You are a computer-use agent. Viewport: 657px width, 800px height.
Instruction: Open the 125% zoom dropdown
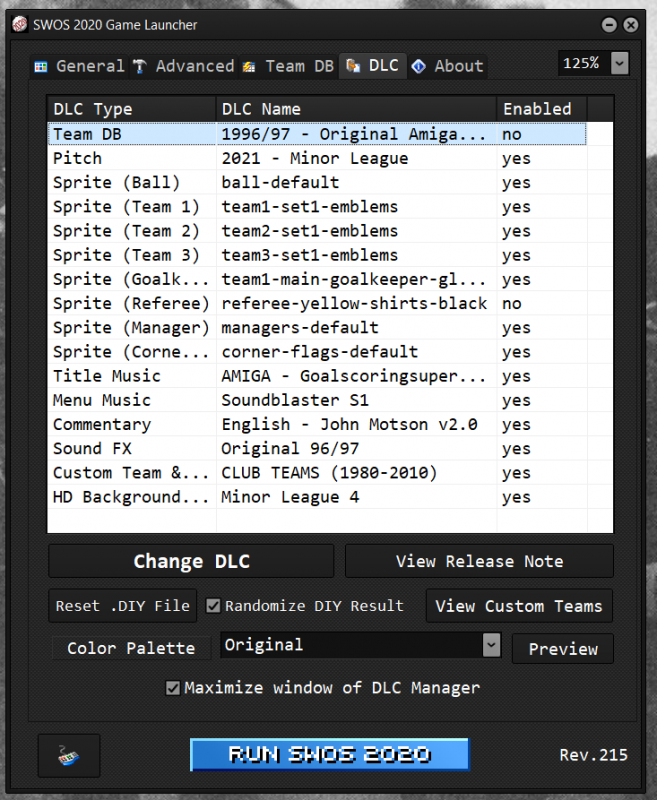click(x=619, y=63)
